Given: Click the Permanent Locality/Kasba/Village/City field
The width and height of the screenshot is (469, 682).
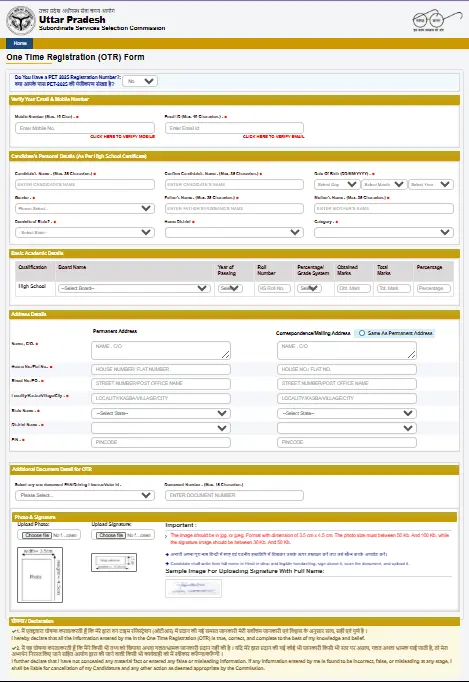Looking at the screenshot, I should click(x=161, y=398).
